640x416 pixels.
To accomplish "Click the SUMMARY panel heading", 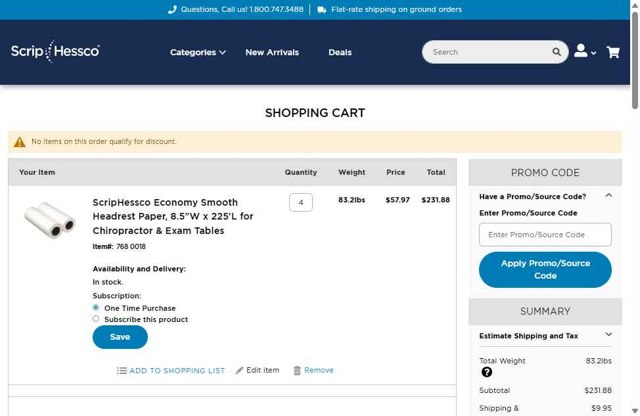I will (x=545, y=311).
